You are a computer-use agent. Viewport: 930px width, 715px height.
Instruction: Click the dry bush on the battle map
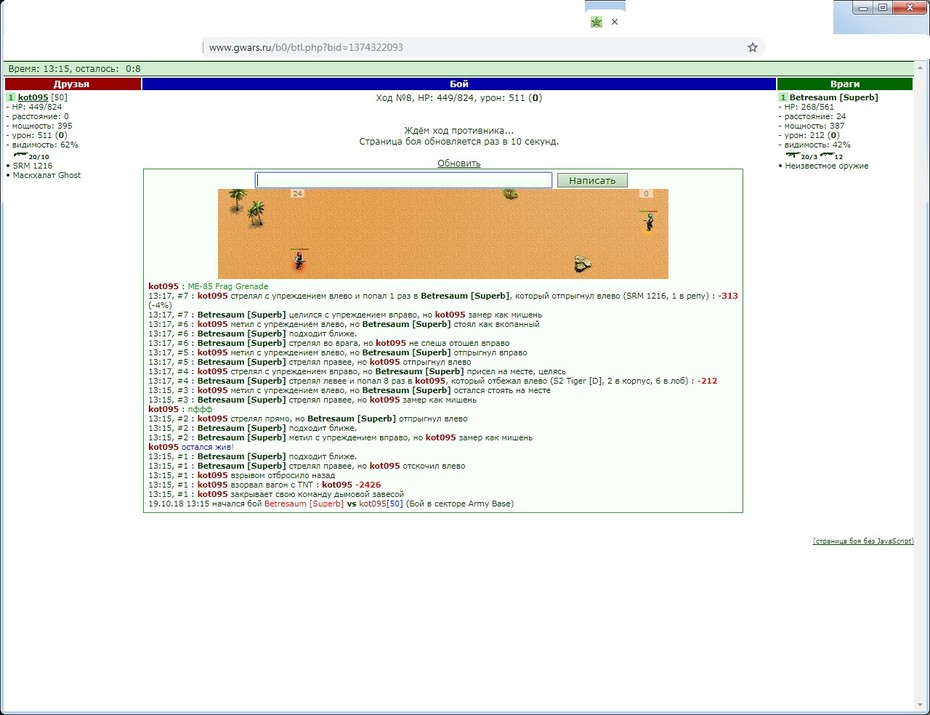(x=510, y=193)
